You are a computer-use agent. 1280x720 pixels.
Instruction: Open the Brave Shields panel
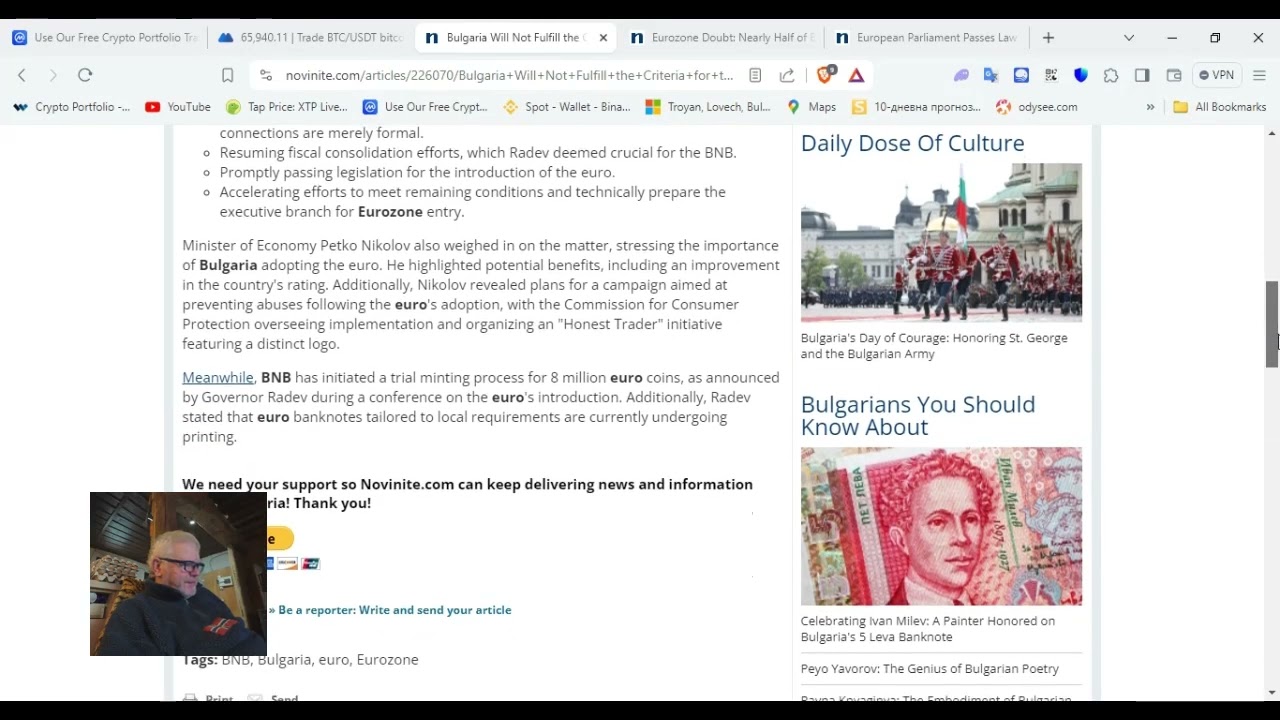click(x=826, y=75)
